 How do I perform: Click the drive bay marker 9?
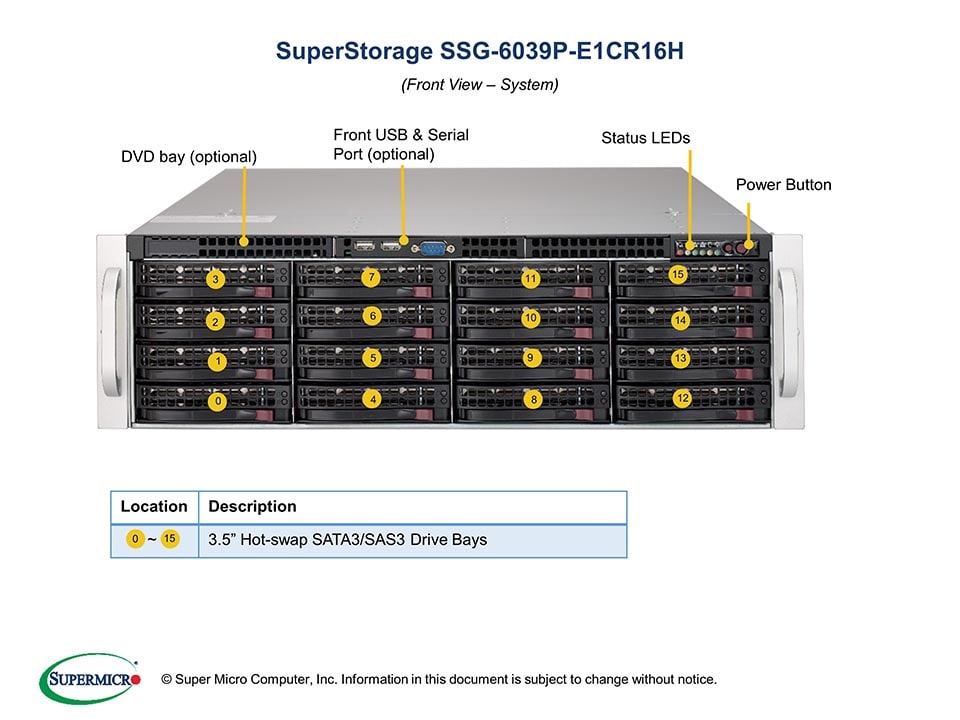pyautogui.click(x=531, y=357)
